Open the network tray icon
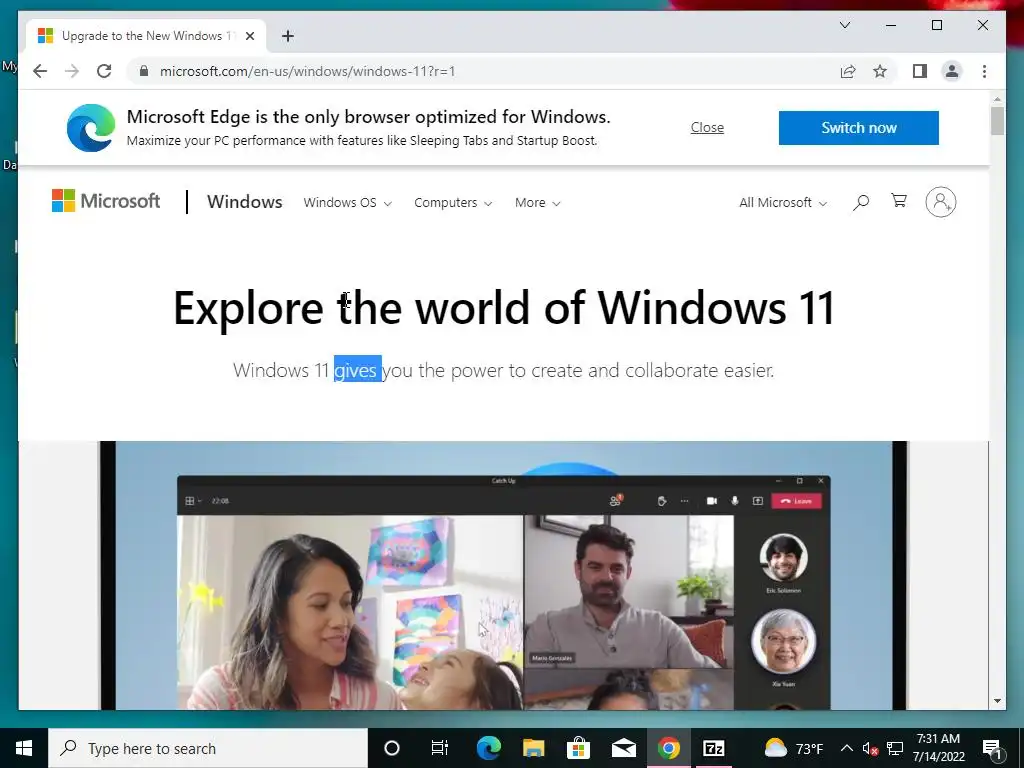 coord(895,748)
